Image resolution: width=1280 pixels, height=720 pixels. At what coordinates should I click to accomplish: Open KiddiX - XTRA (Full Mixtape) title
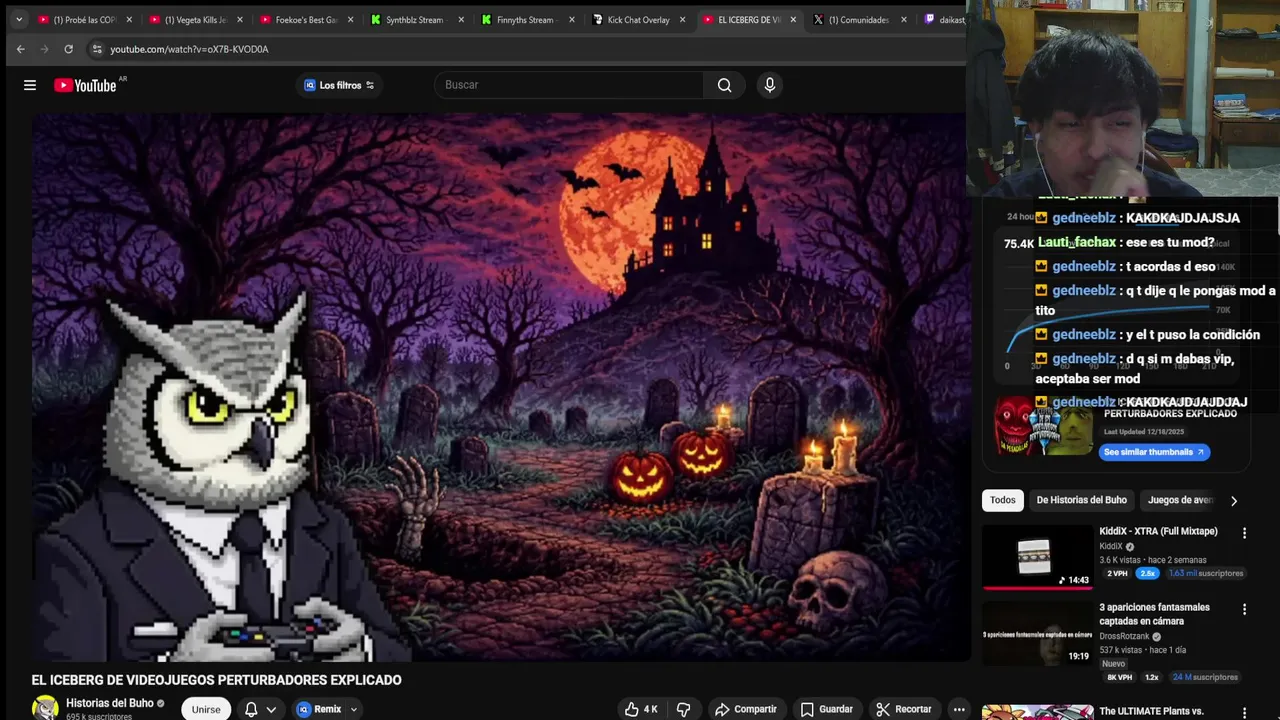(x=1158, y=531)
